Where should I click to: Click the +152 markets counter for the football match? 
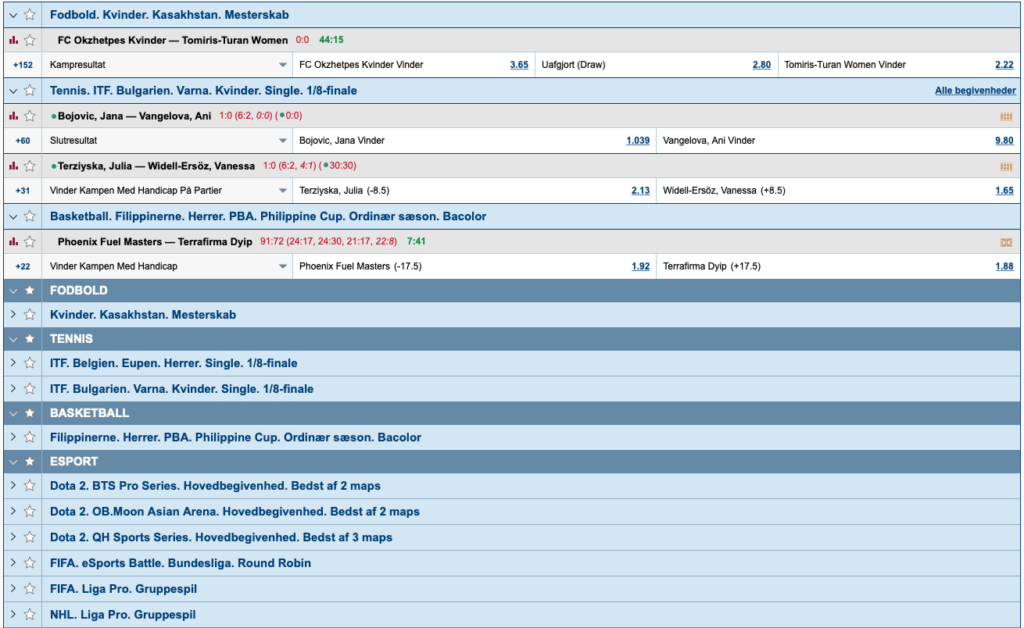point(22,64)
